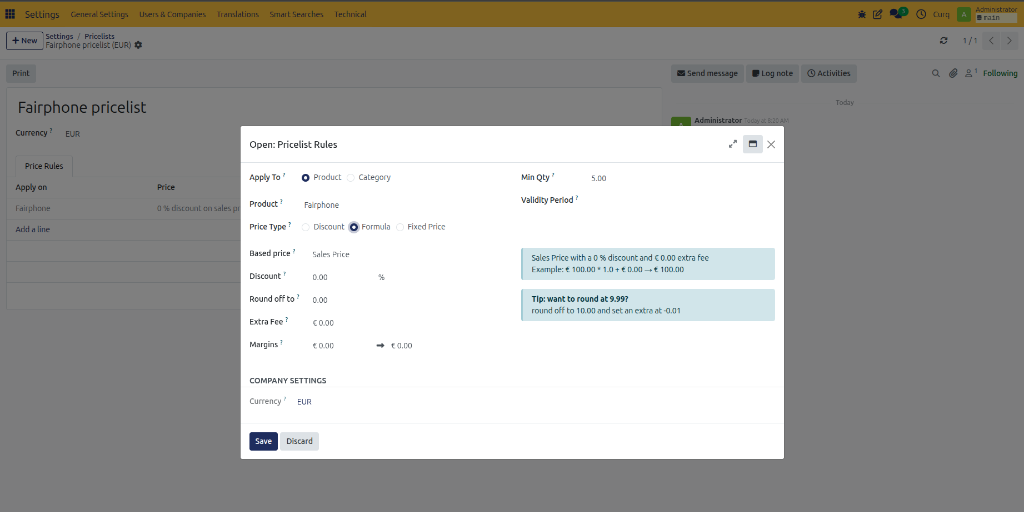The width and height of the screenshot is (1024, 512).
Task: Choose the Fixed Price radio option
Action: [400, 227]
